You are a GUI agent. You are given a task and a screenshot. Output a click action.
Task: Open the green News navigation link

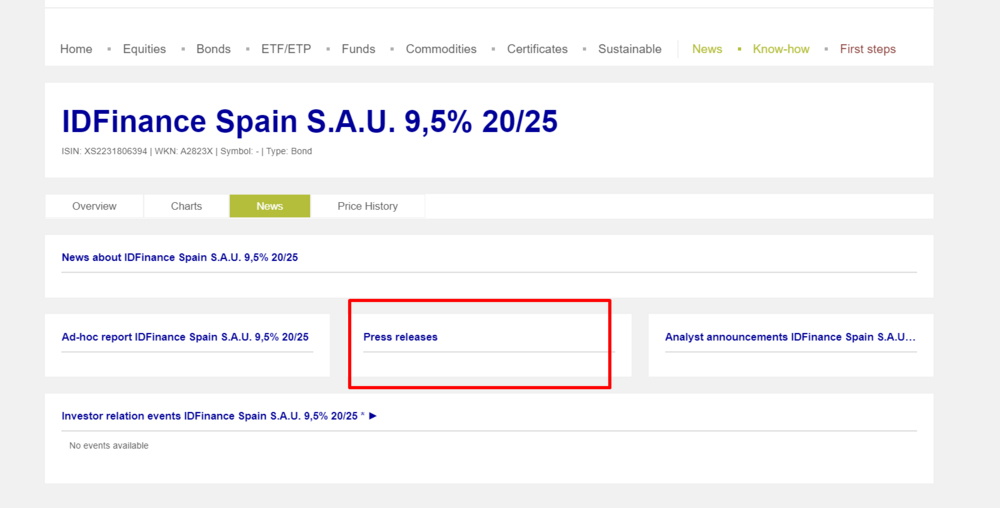coord(707,49)
